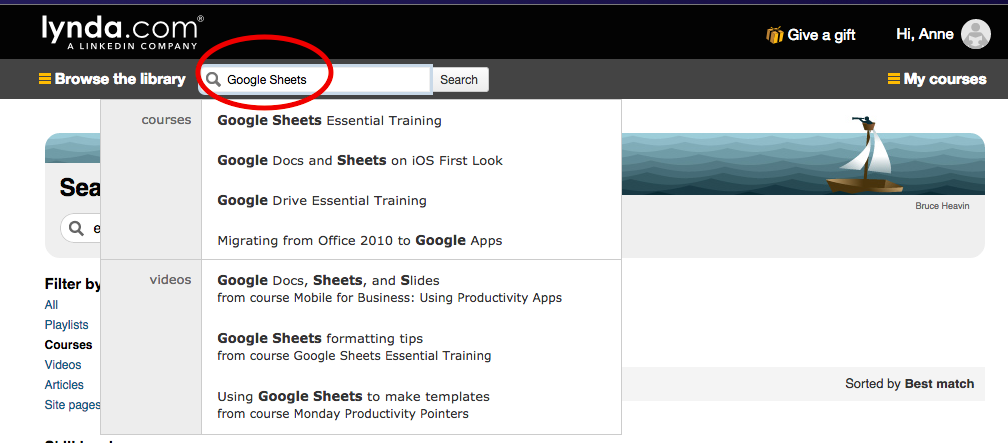Click the gift box icon
Viewport: 1008px width, 443px height.
pos(775,35)
